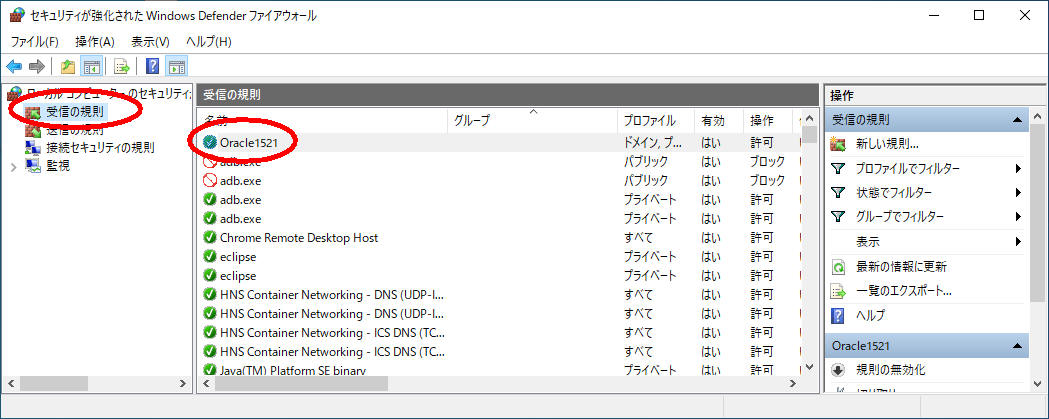Click 規則の無効化 for Oracle1521
Viewport: 1049px width, 419px height.
pos(890,370)
